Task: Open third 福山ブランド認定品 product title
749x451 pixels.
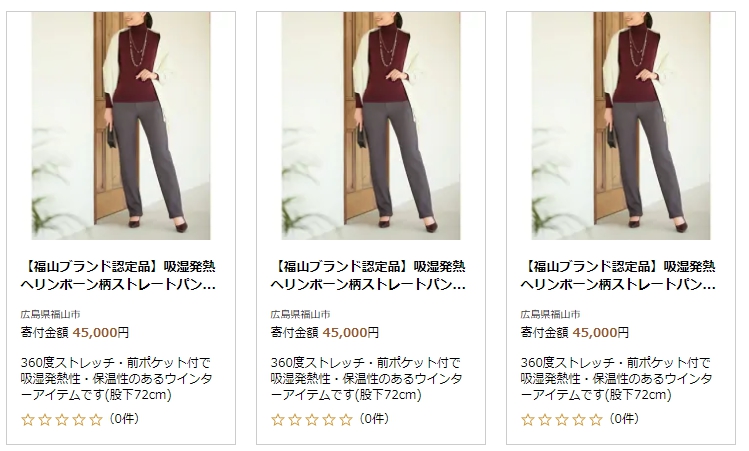Action: pyautogui.click(x=618, y=275)
